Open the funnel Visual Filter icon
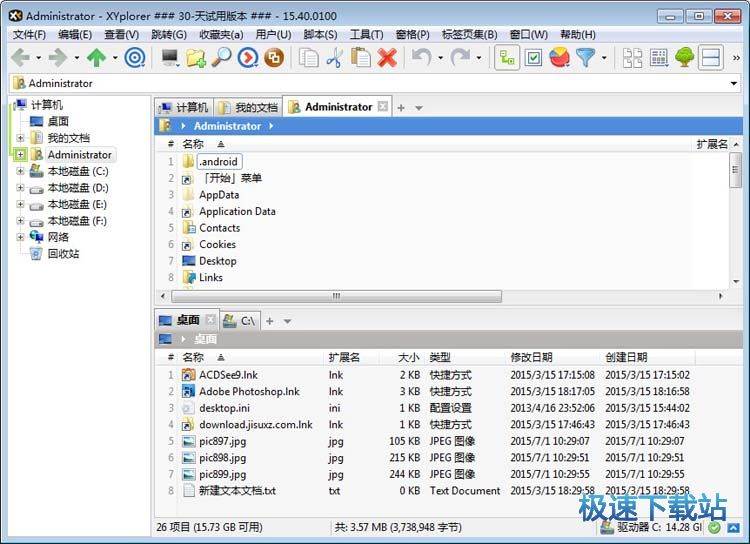The height and width of the screenshot is (544, 750). (x=585, y=58)
